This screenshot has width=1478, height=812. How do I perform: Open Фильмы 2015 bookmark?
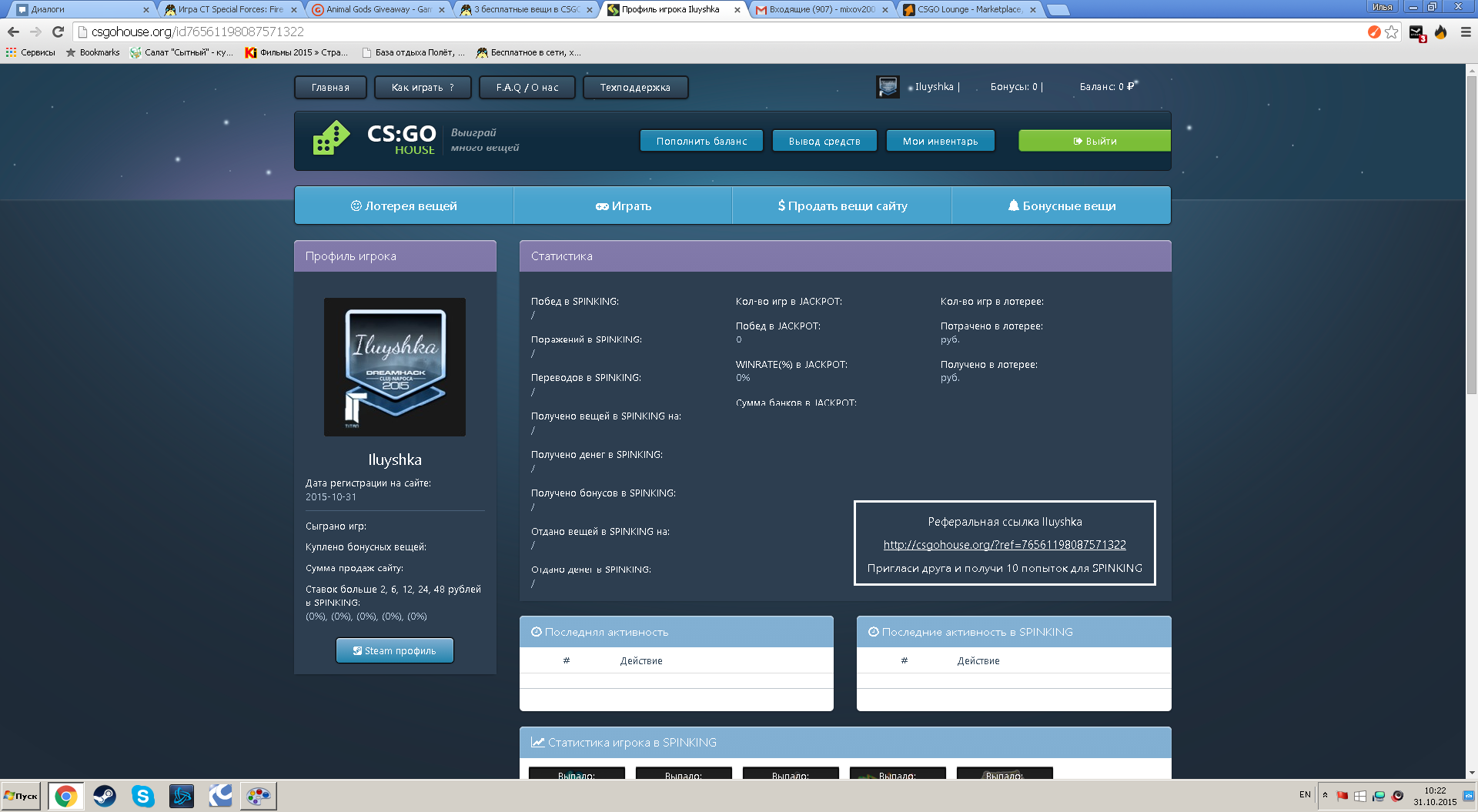point(296,52)
